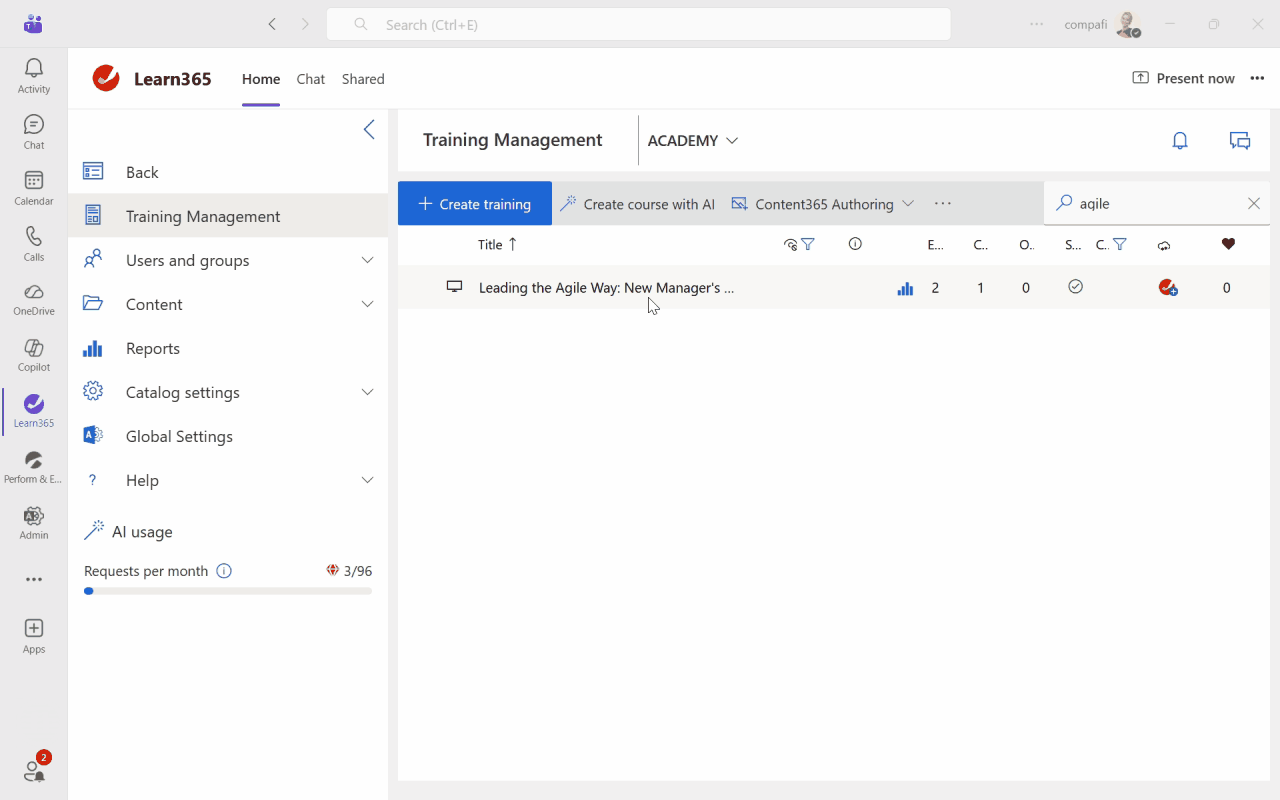Click the heart column header icon
This screenshot has width=1280, height=800.
(x=1228, y=244)
